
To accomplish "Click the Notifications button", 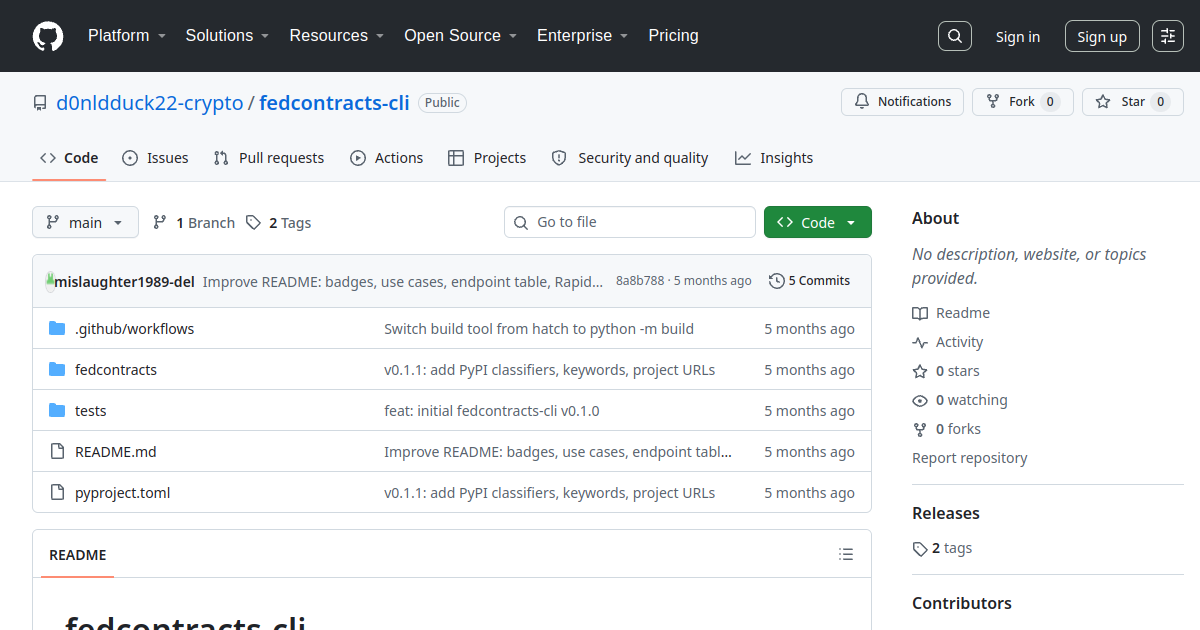I will point(903,102).
